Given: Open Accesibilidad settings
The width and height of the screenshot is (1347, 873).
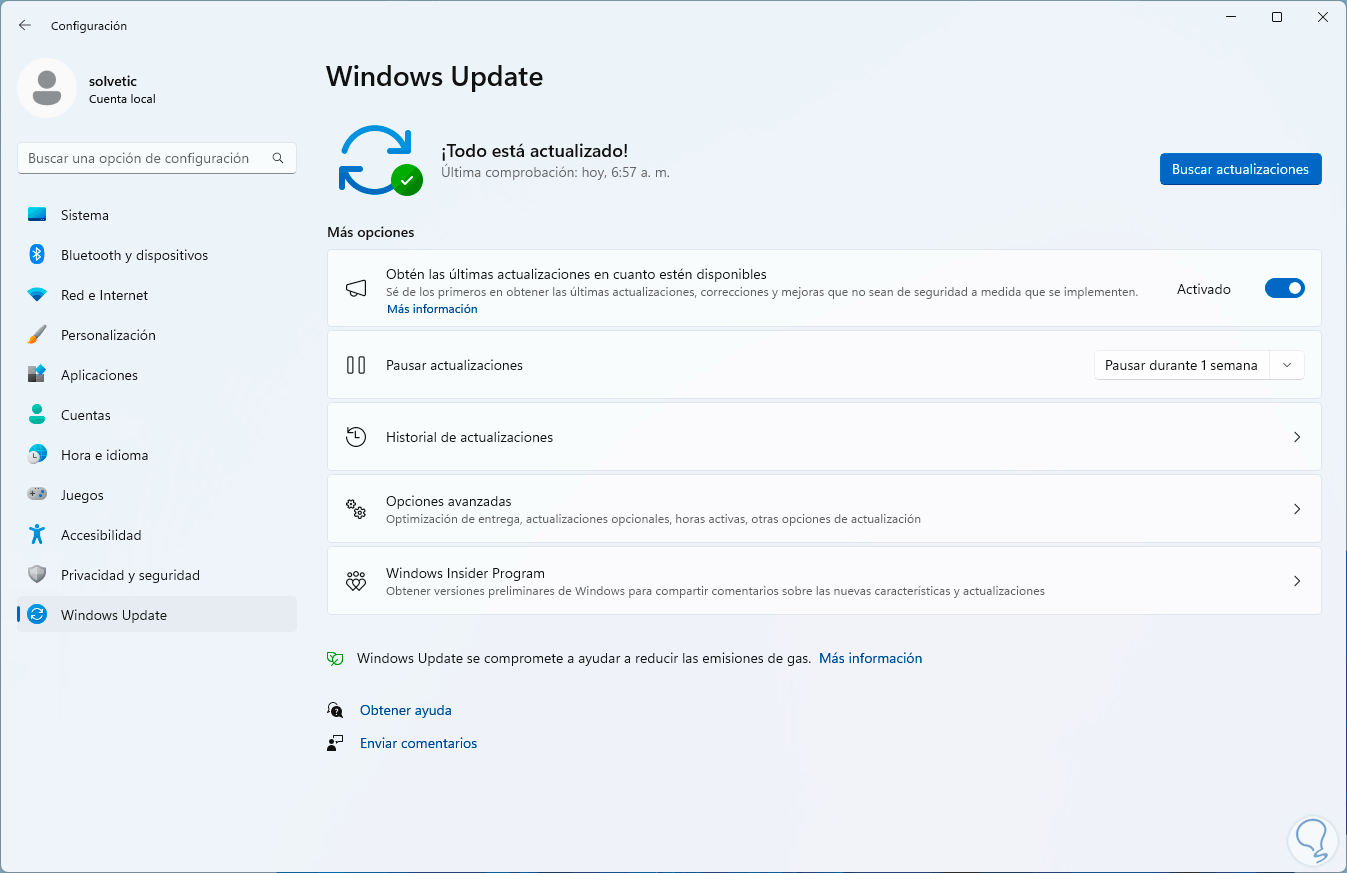Looking at the screenshot, I should pyautogui.click(x=157, y=535).
